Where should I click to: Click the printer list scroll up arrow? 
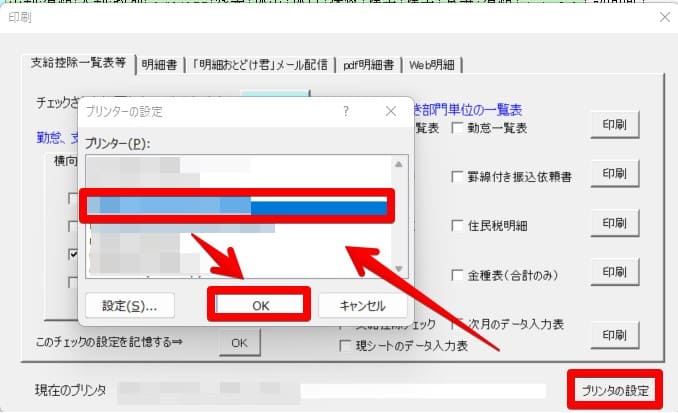click(x=400, y=164)
